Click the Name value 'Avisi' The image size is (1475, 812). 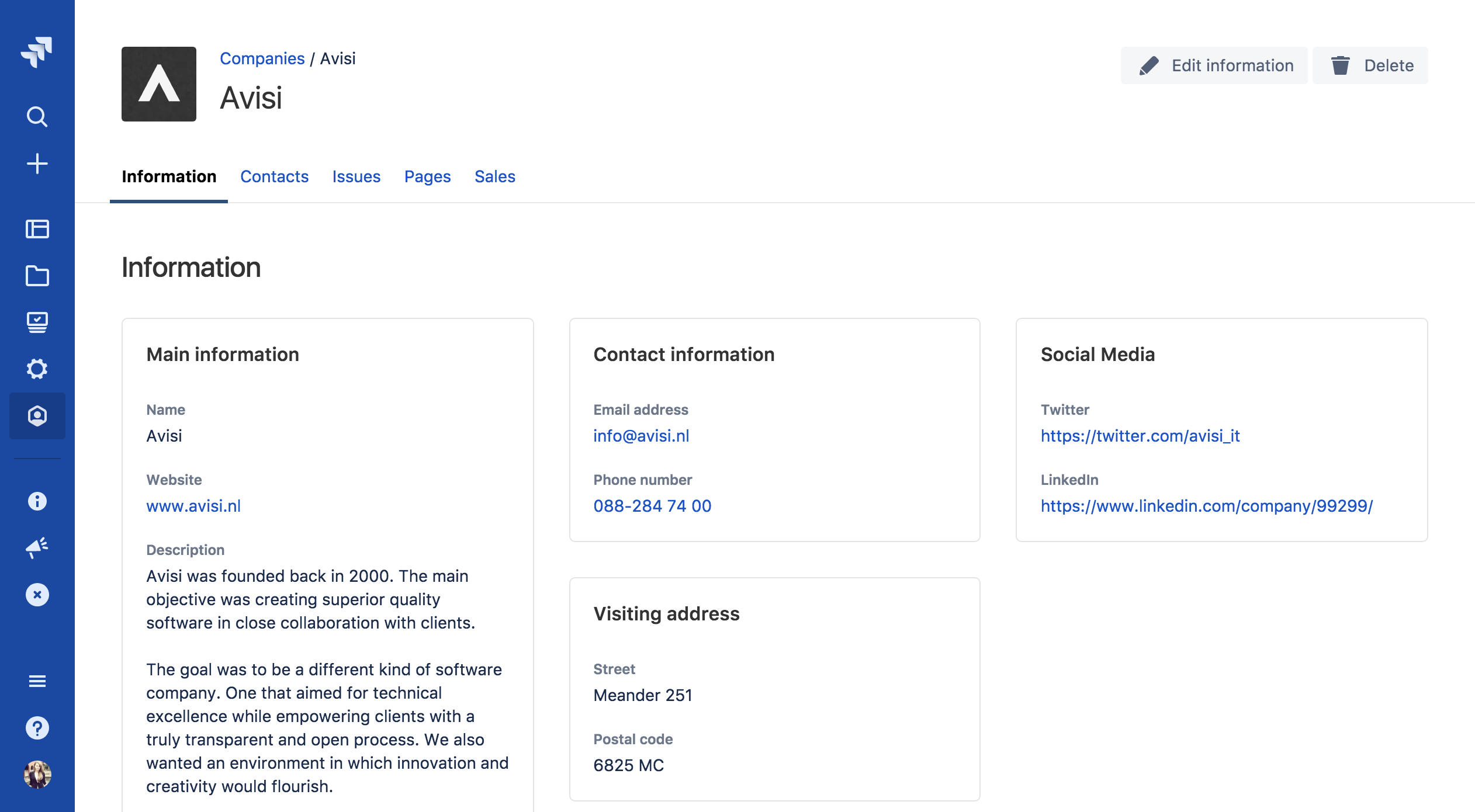164,436
